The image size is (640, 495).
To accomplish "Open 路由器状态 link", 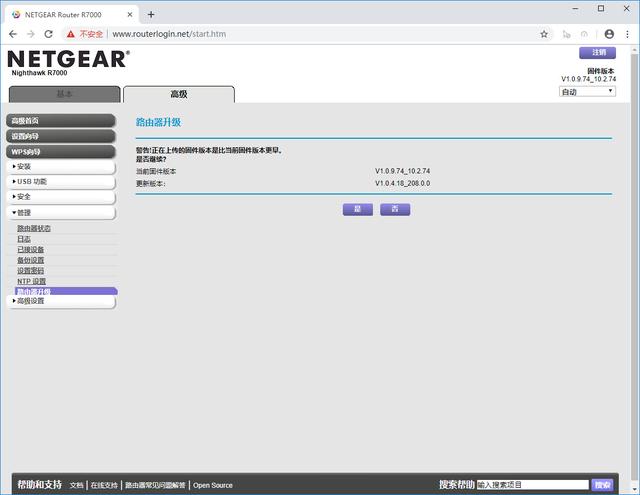I will (x=34, y=229).
